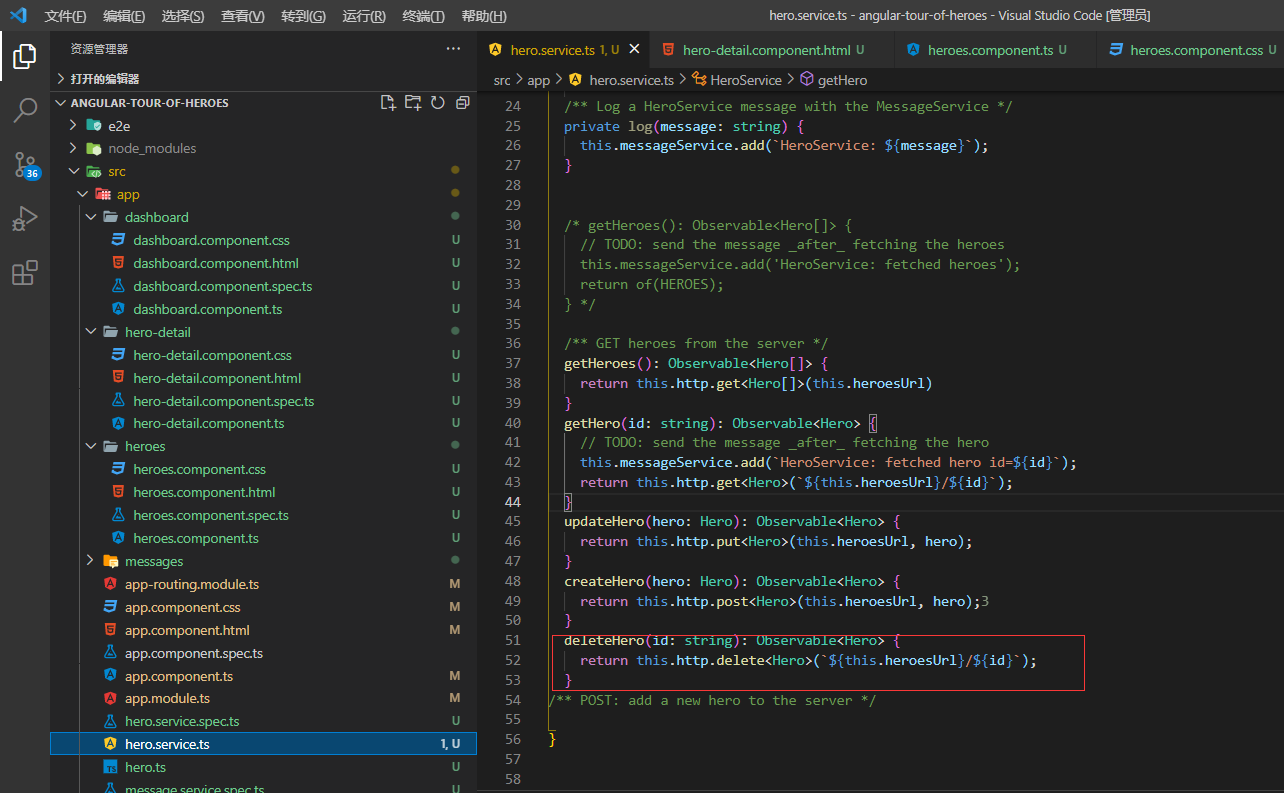
Task: Click the HTML icon of app.component.html
Action: (x=110, y=630)
